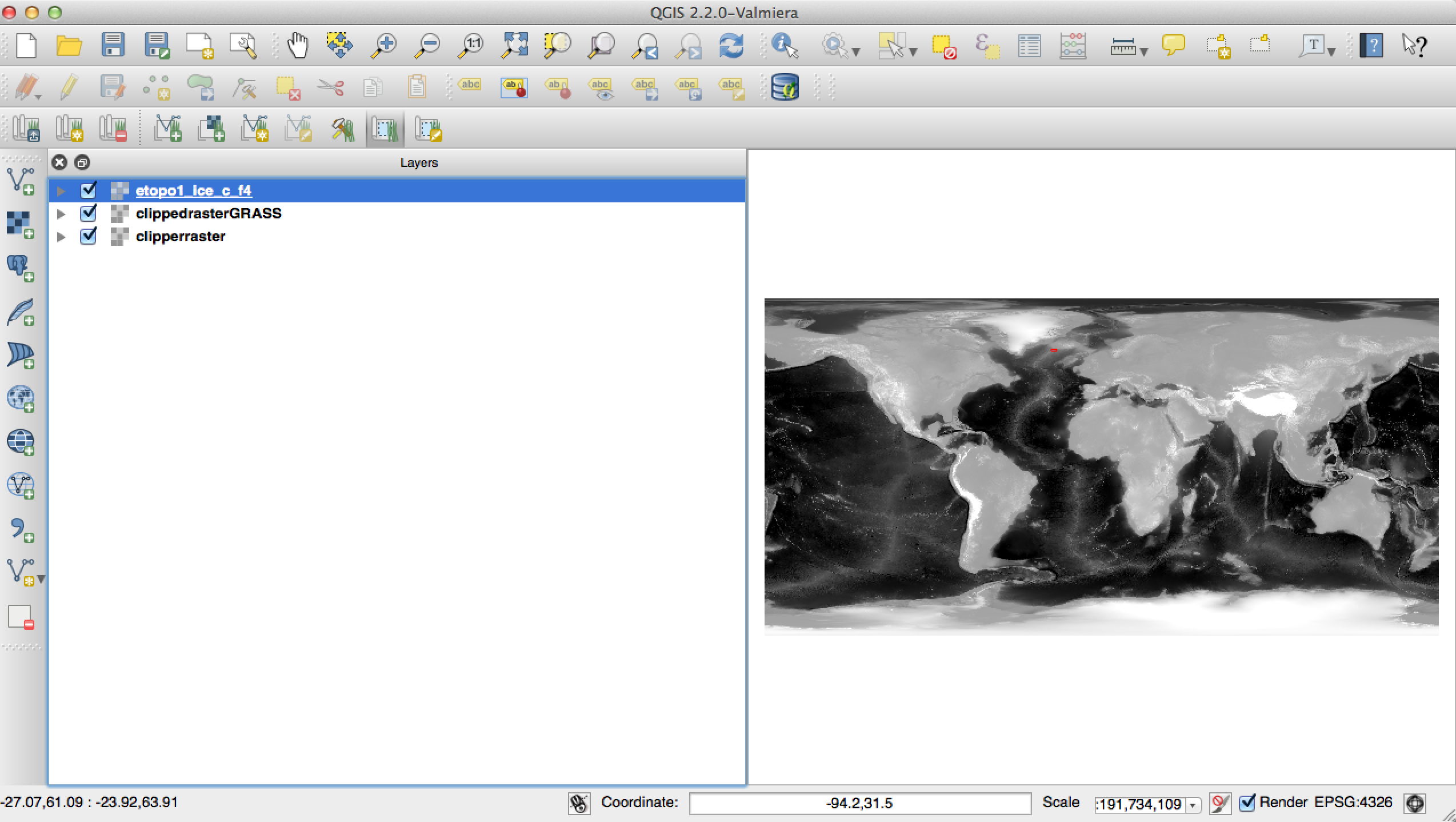Expand the clipperraster layer tree
The width and height of the screenshot is (1456, 822).
click(x=61, y=237)
